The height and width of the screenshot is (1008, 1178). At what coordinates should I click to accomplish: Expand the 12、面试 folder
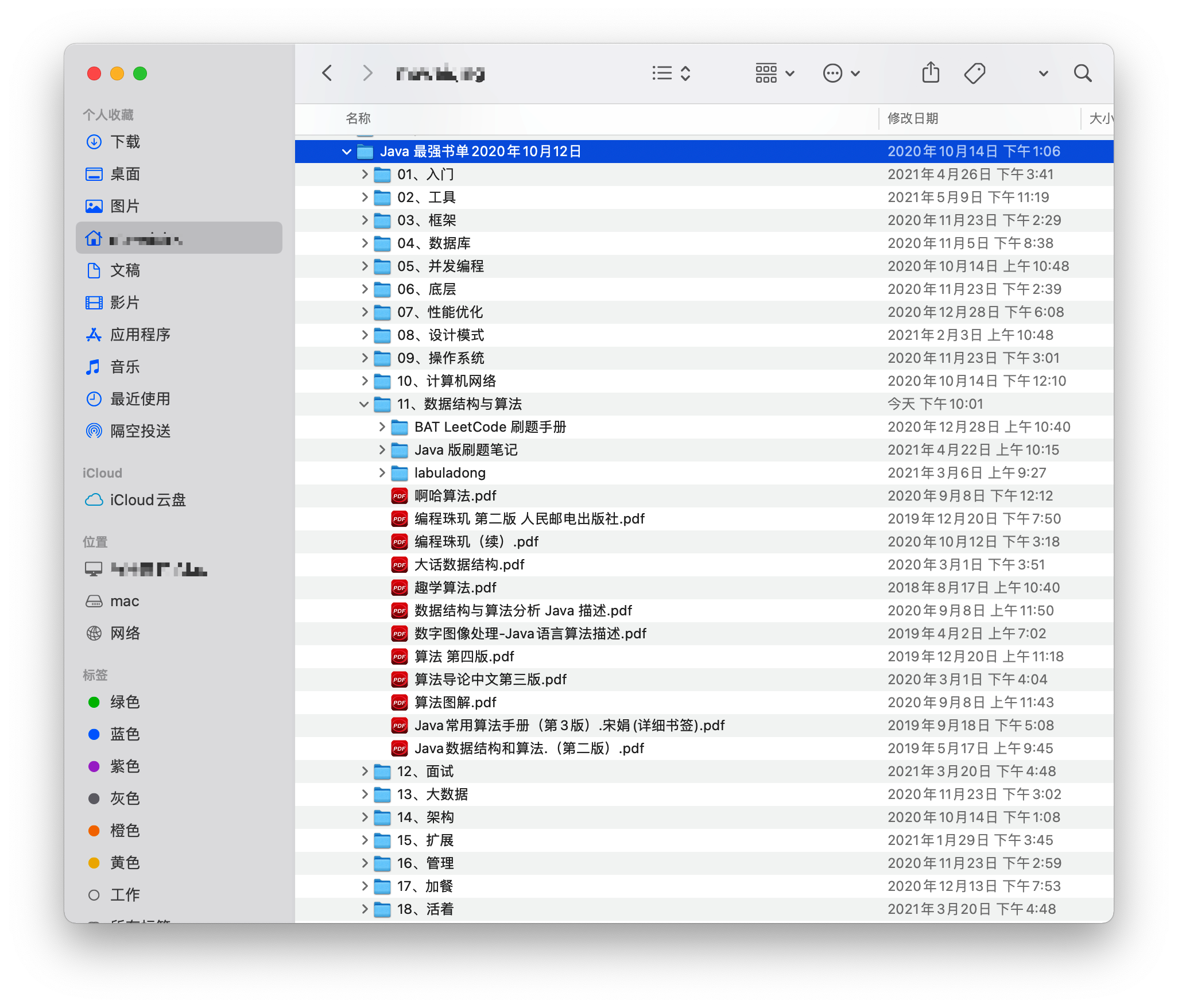coord(365,771)
